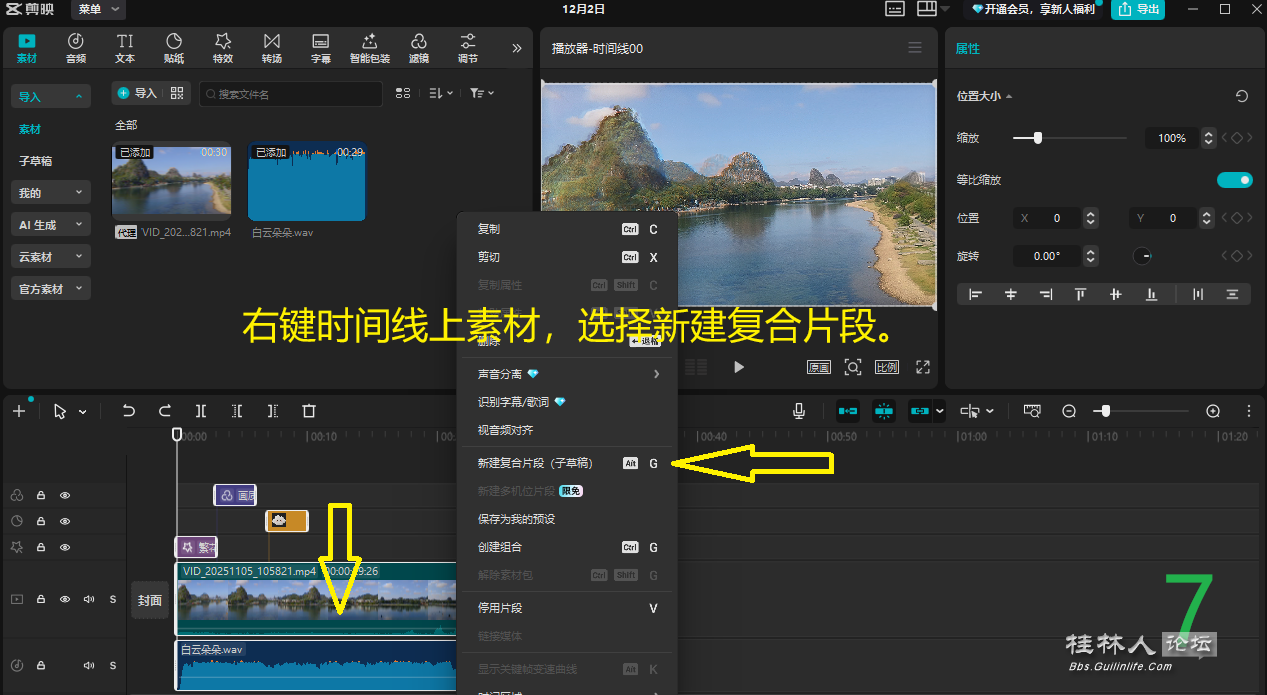Expand the 菜单 dropdown in title bar
Viewport: 1267px width, 695px height.
(98, 9)
